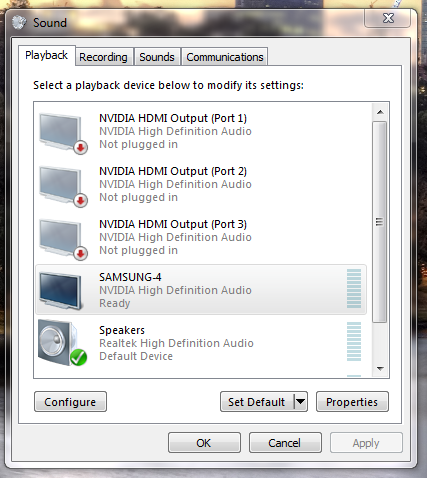Click the NVIDIA HDMI Output Port 3 monitor icon
Screen dimensions: 427x478
click(63, 239)
